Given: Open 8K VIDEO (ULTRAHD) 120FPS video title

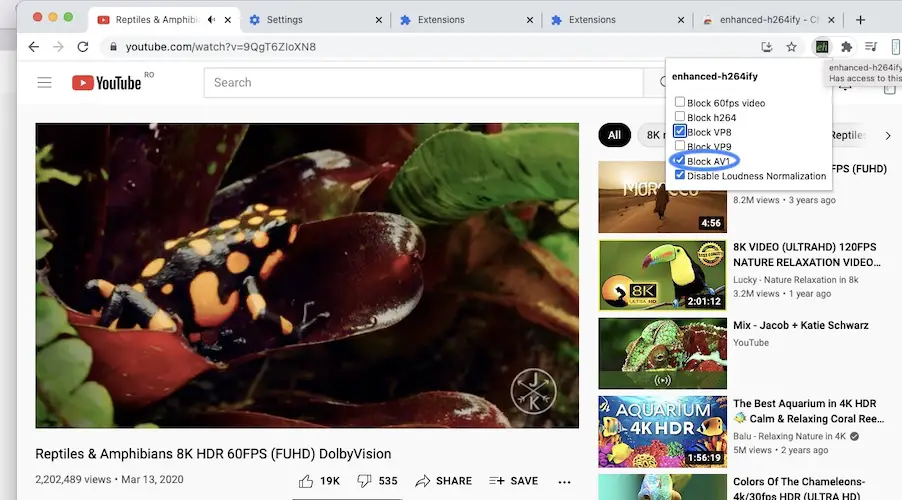Looking at the screenshot, I should (807, 255).
